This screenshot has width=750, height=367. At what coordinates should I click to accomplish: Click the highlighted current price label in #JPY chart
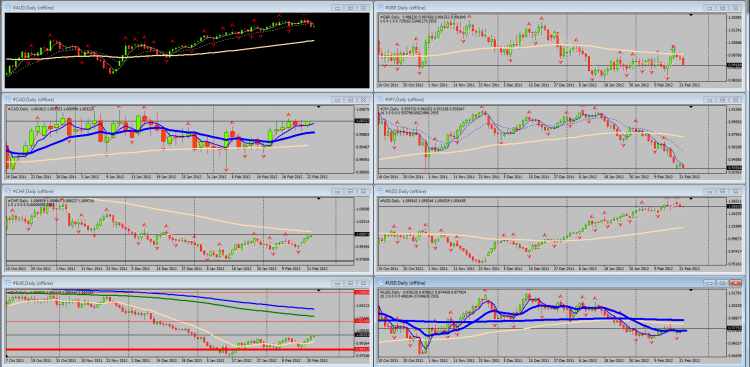(x=734, y=167)
